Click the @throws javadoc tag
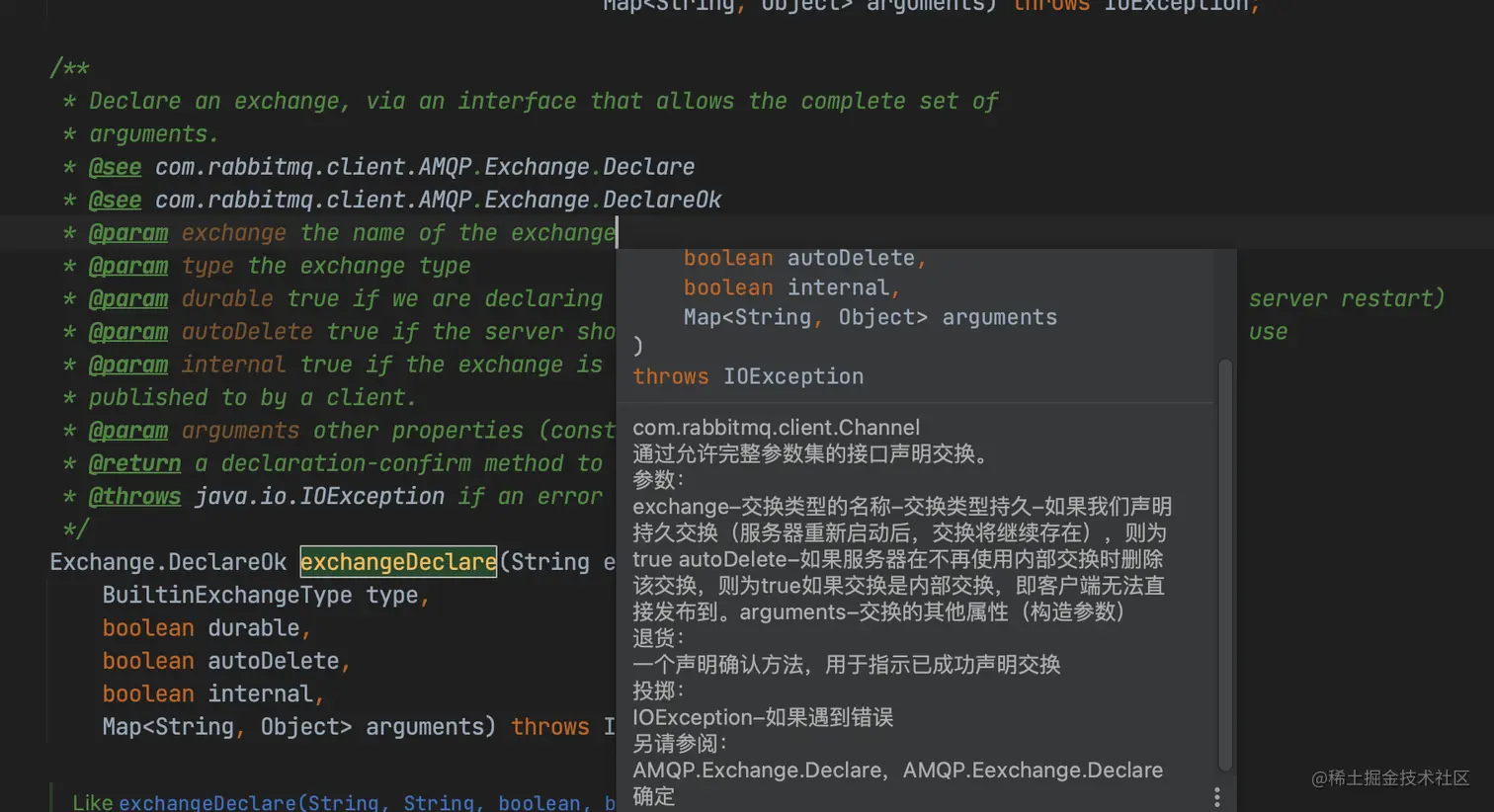This screenshot has height=812, width=1494. pyautogui.click(x=134, y=497)
